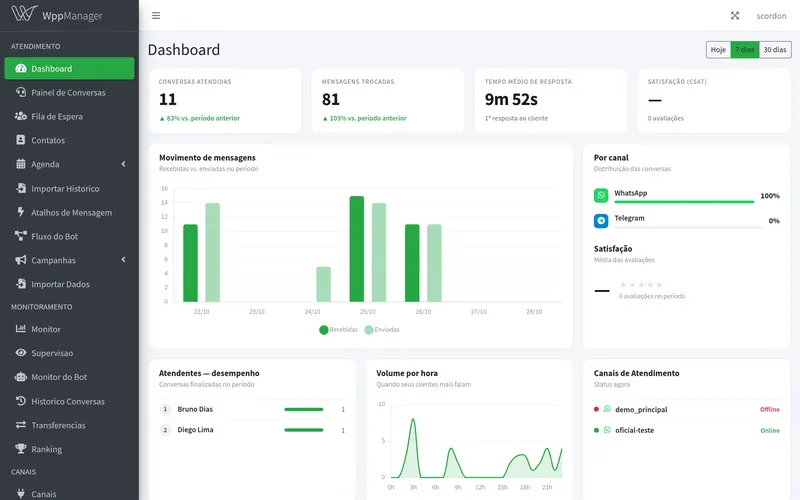Click the Transferencias arrows icon

pyautogui.click(x=21, y=425)
